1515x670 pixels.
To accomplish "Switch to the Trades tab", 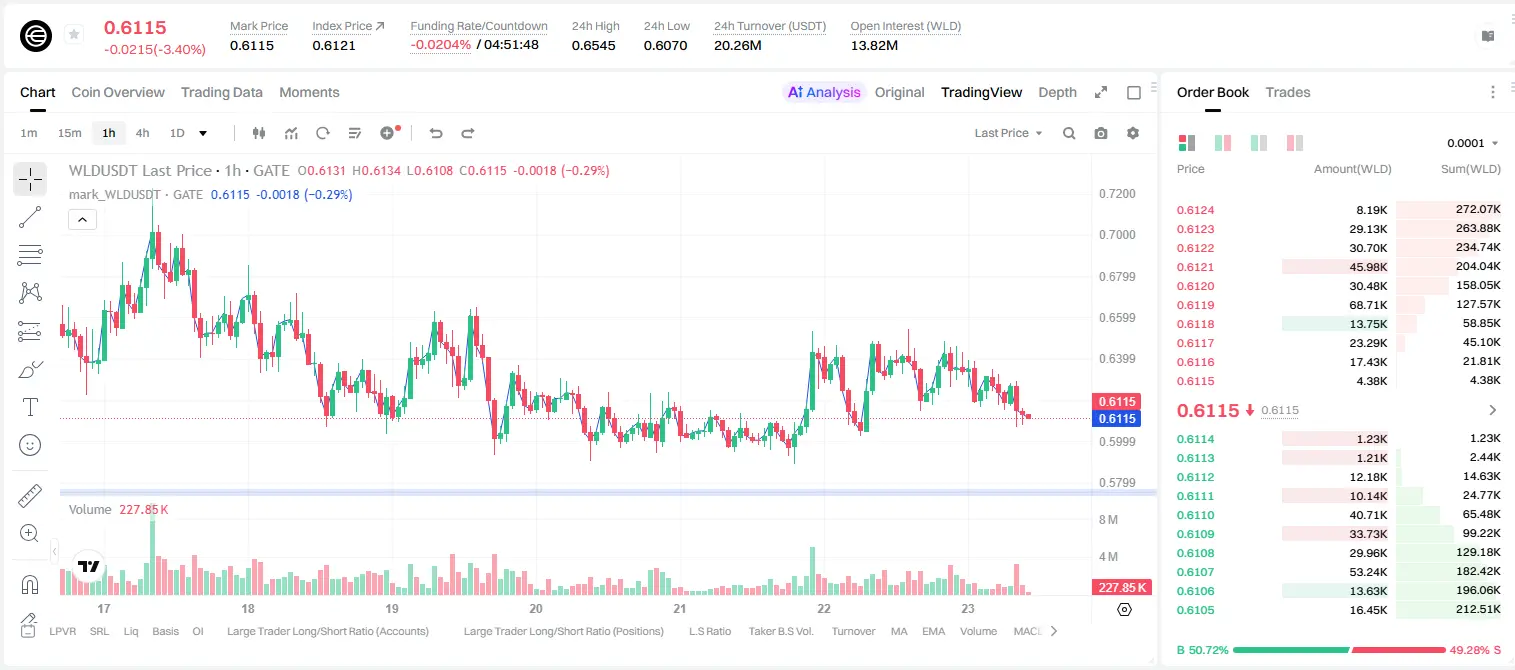I will (x=1288, y=92).
